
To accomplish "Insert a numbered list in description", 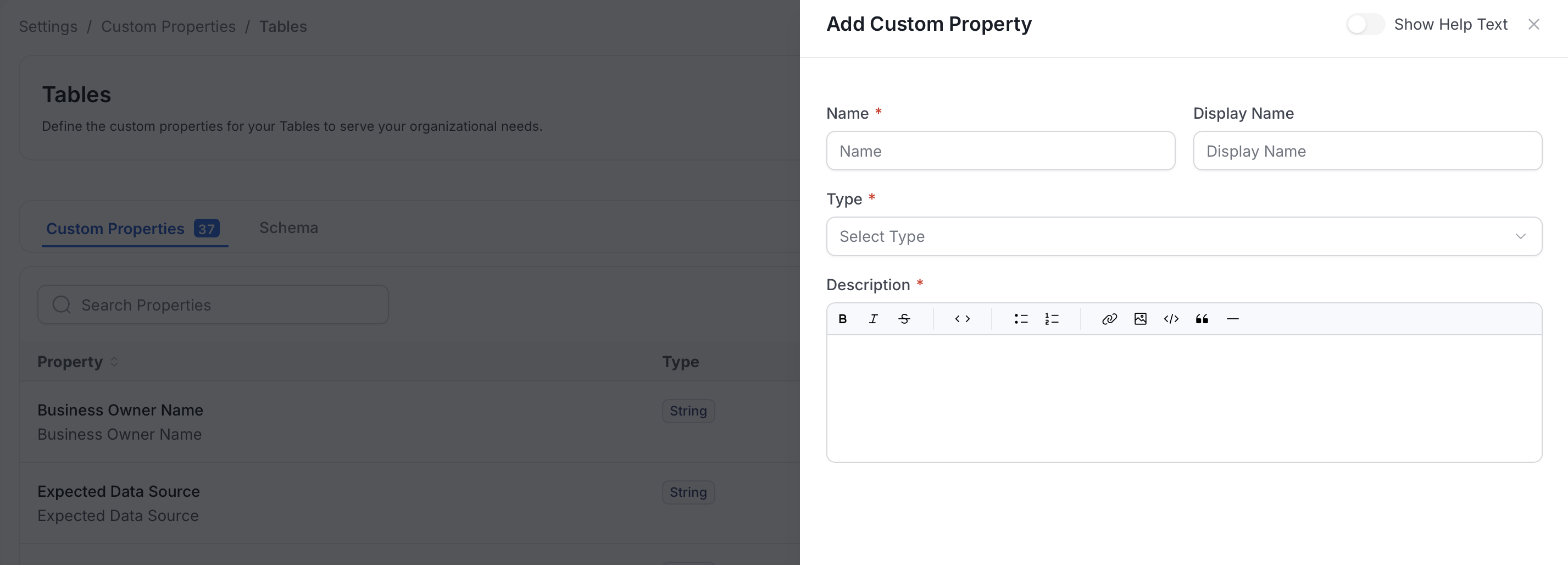I will click(1051, 318).
